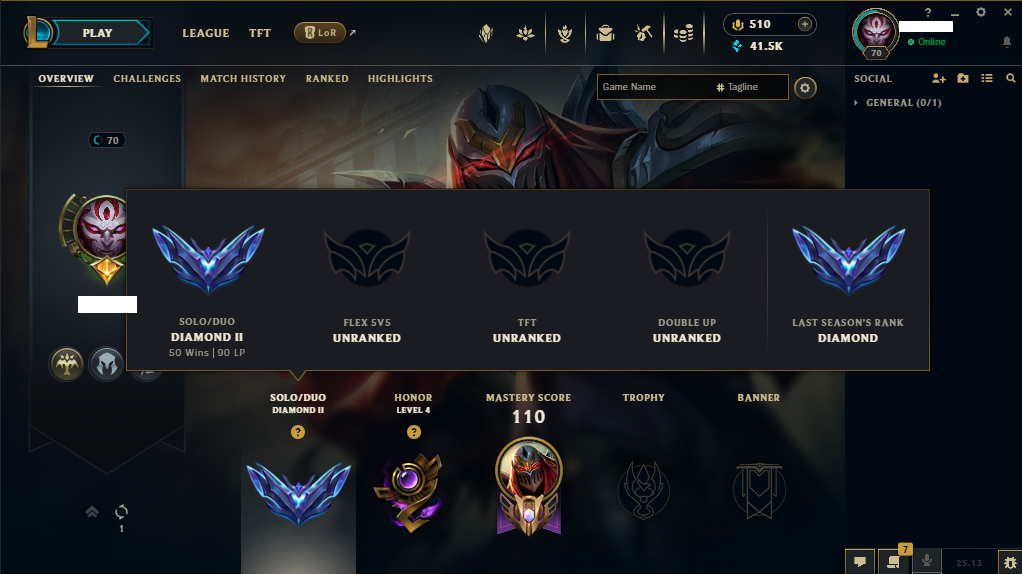The height and width of the screenshot is (574, 1022).
Task: Click the new folder icon in Social
Action: tap(963, 78)
